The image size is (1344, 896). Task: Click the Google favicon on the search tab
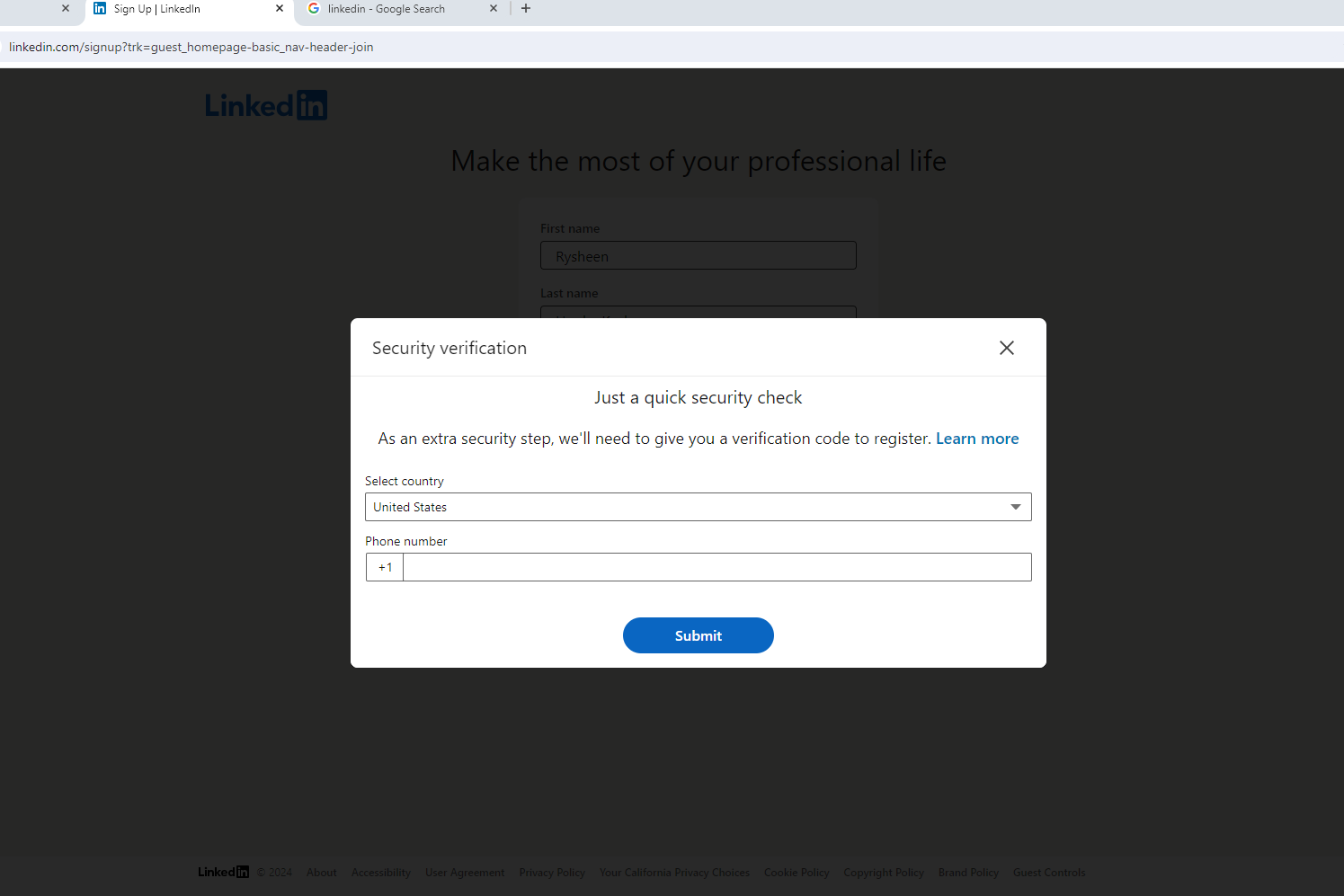(x=314, y=8)
